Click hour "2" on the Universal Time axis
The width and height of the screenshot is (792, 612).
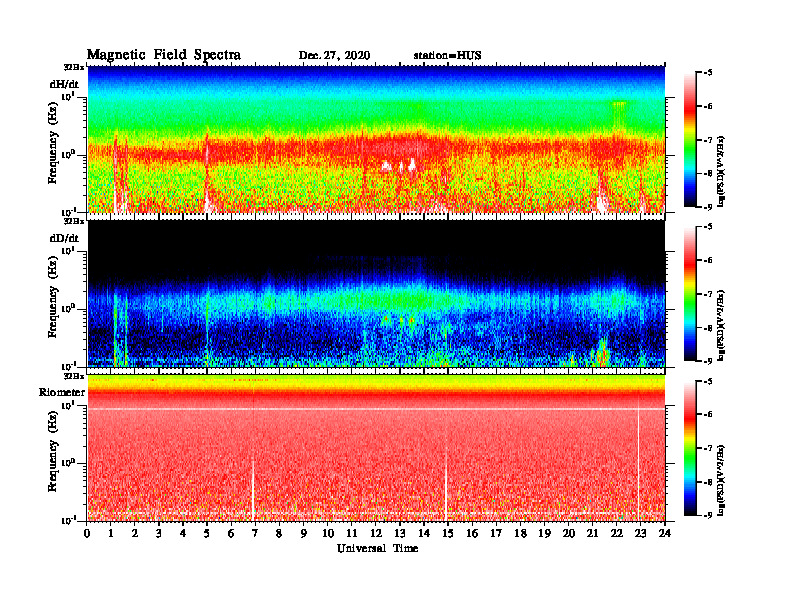coord(135,533)
